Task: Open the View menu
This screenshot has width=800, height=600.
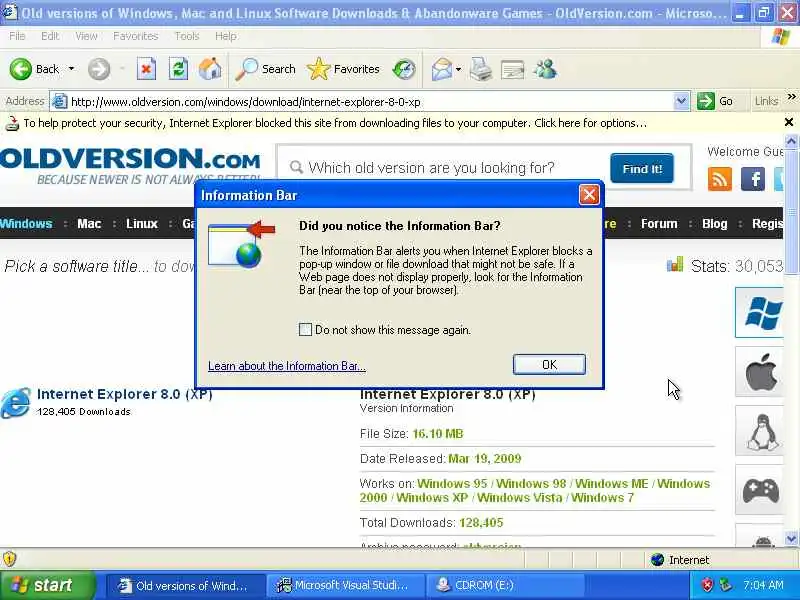Action: click(86, 36)
